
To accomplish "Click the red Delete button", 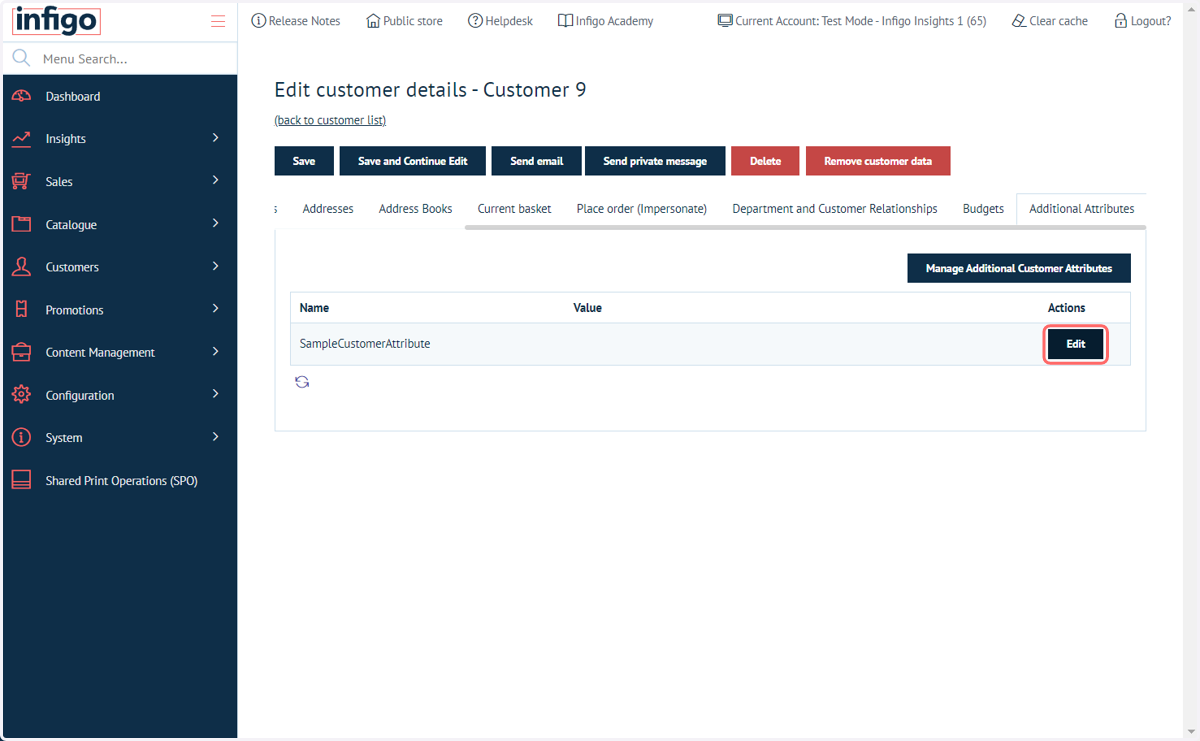I will point(765,161).
